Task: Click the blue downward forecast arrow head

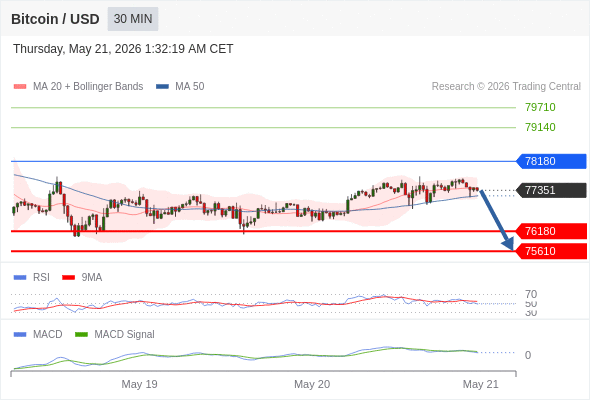Action: click(x=508, y=244)
